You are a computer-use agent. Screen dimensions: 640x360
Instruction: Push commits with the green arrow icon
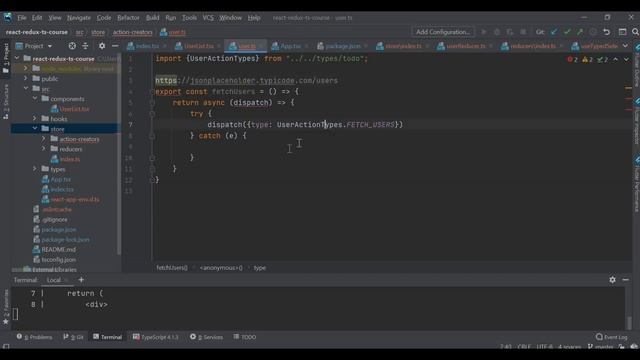pyautogui.click(x=580, y=32)
